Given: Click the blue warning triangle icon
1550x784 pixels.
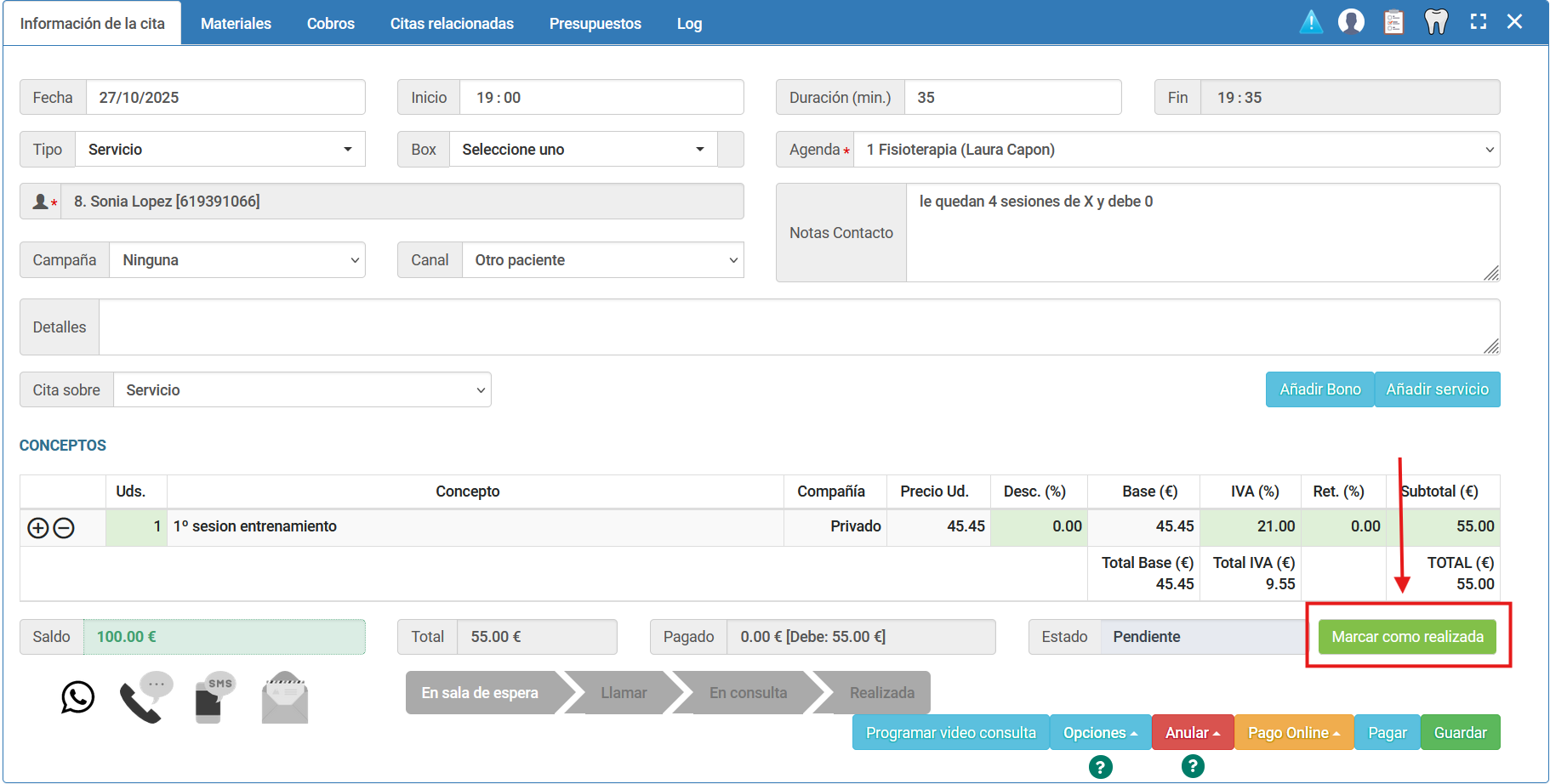Looking at the screenshot, I should click(1311, 22).
